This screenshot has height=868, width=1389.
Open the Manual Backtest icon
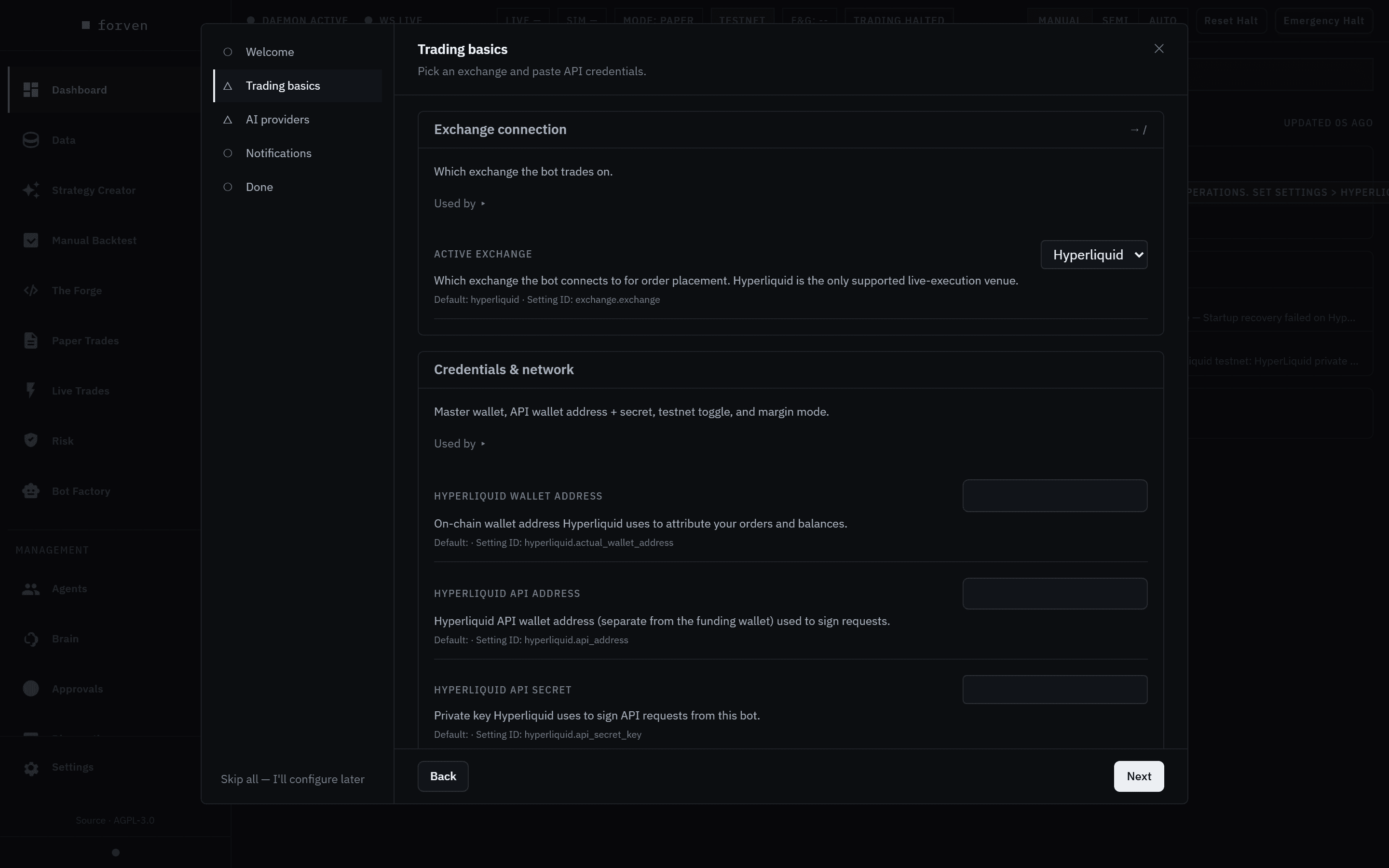(x=31, y=240)
